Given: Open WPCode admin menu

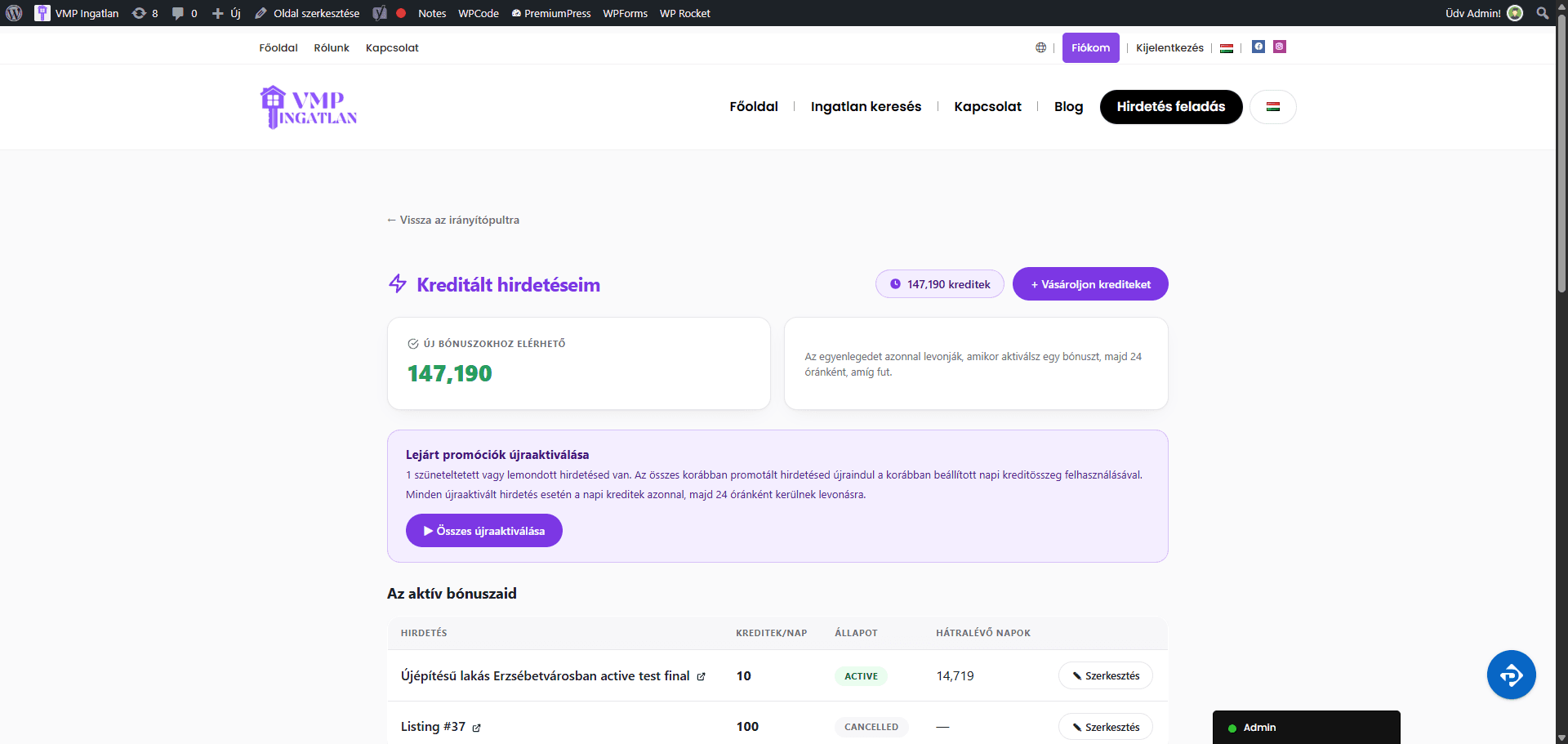Looking at the screenshot, I should (479, 13).
